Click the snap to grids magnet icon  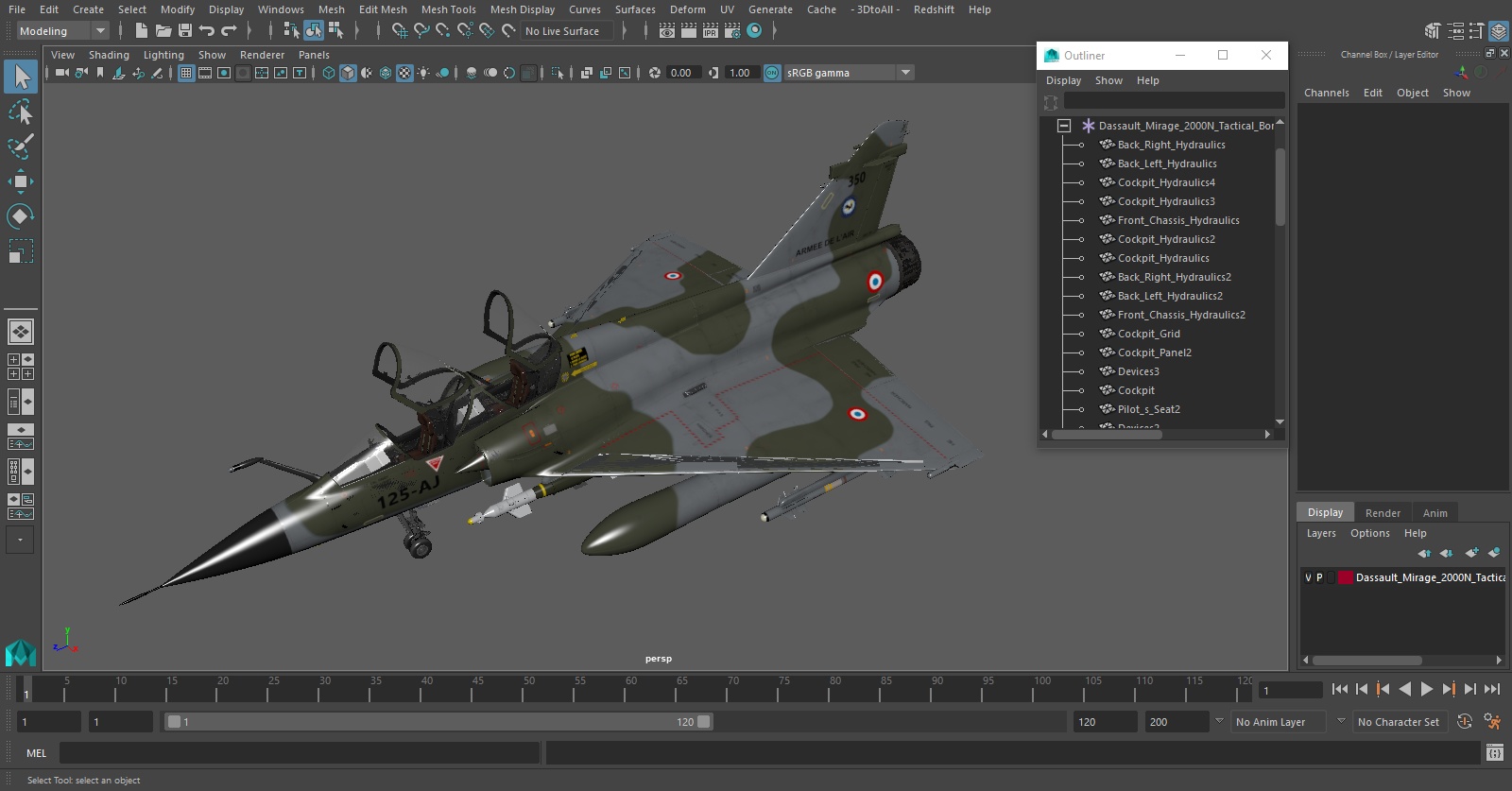pyautogui.click(x=400, y=31)
